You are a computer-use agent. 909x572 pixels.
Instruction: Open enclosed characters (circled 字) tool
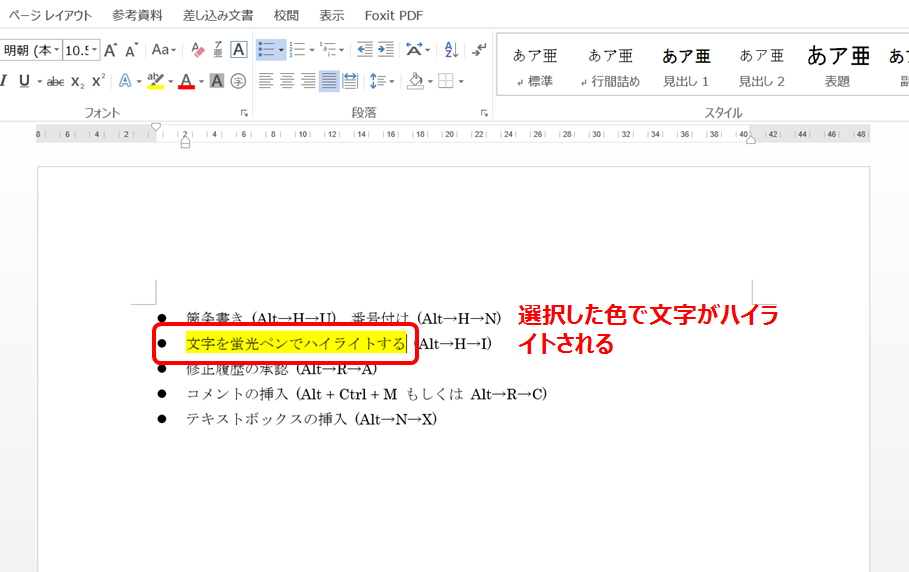(238, 81)
